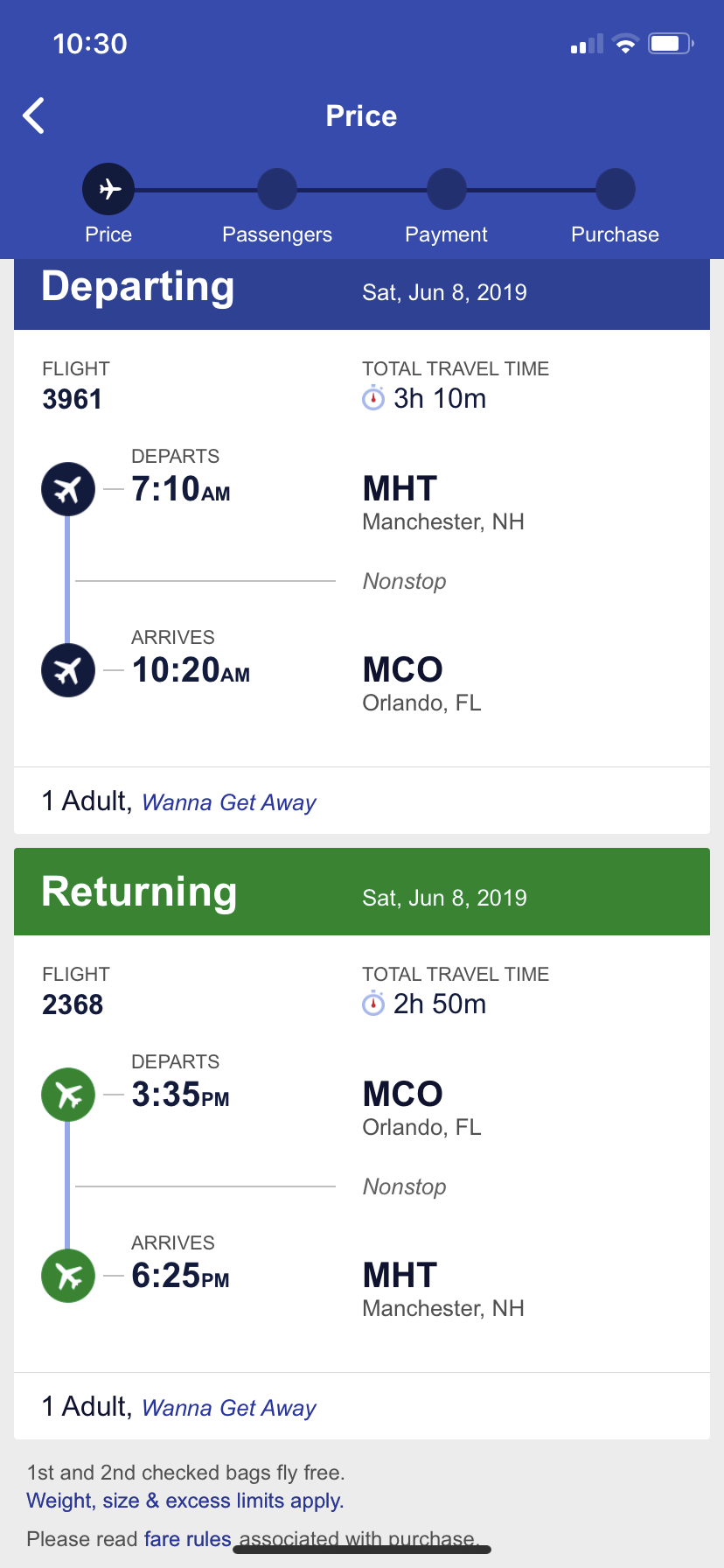This screenshot has height=1568, width=724.
Task: Tap the green Returning section header
Action: pyautogui.click(x=361, y=892)
